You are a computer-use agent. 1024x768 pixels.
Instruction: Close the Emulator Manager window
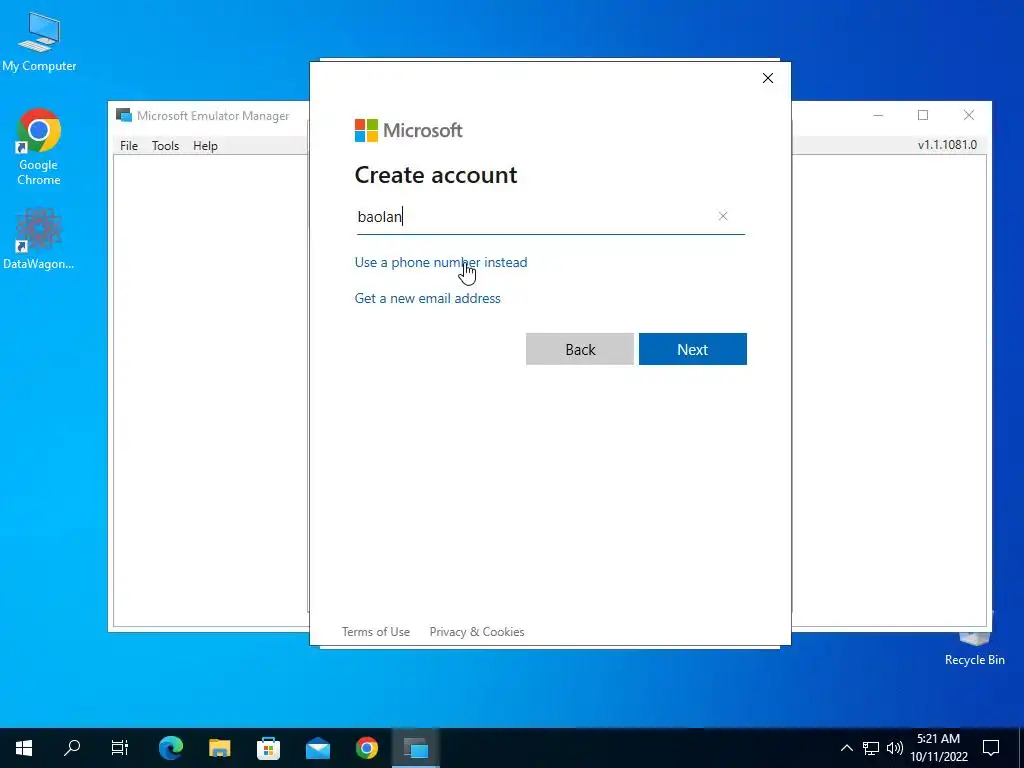point(969,116)
